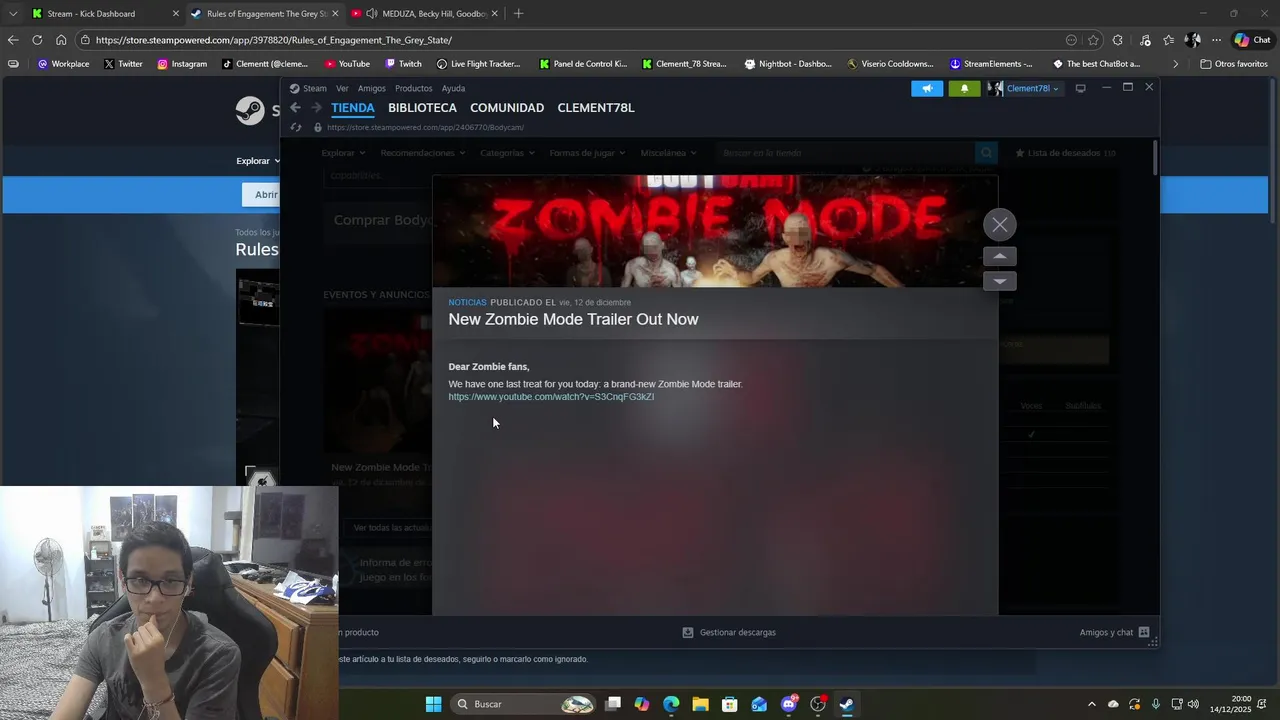Open the Live Flight Tracker bookmark
1280x720 pixels.
478,64
